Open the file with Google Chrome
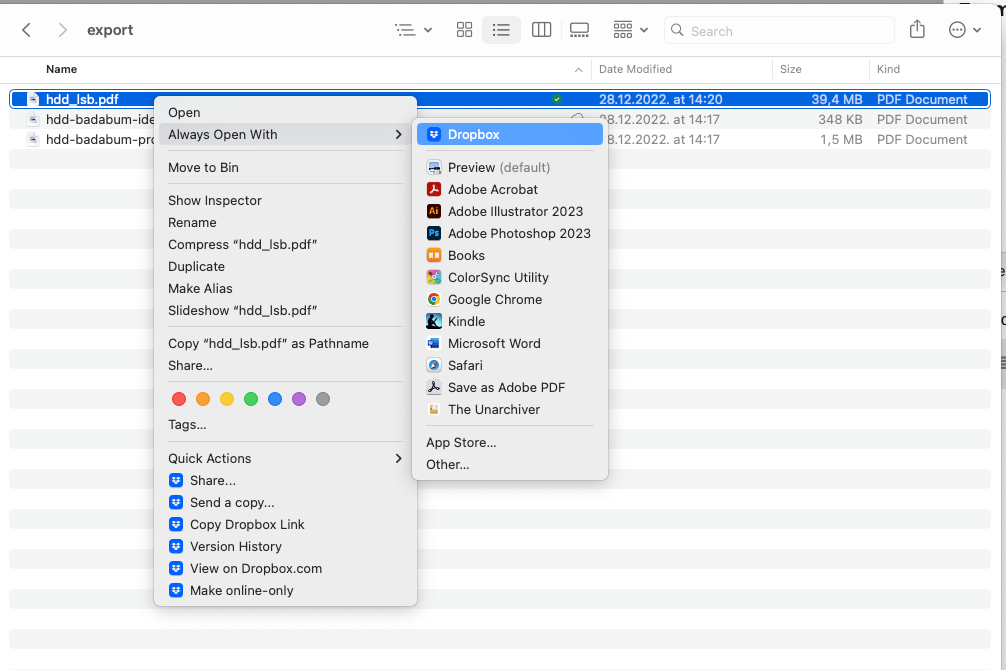The image size is (1006, 670). (x=496, y=299)
